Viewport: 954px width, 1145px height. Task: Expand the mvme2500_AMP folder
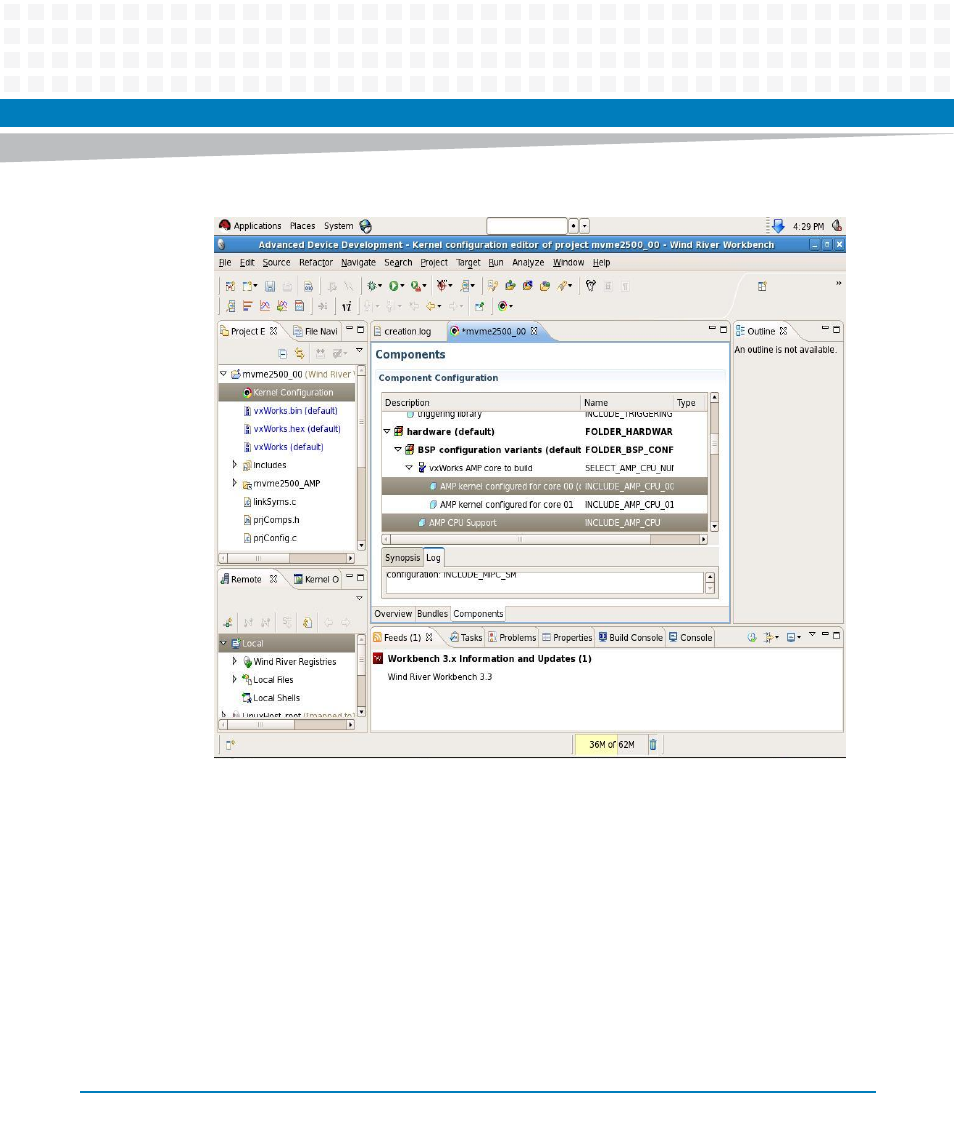point(234,483)
